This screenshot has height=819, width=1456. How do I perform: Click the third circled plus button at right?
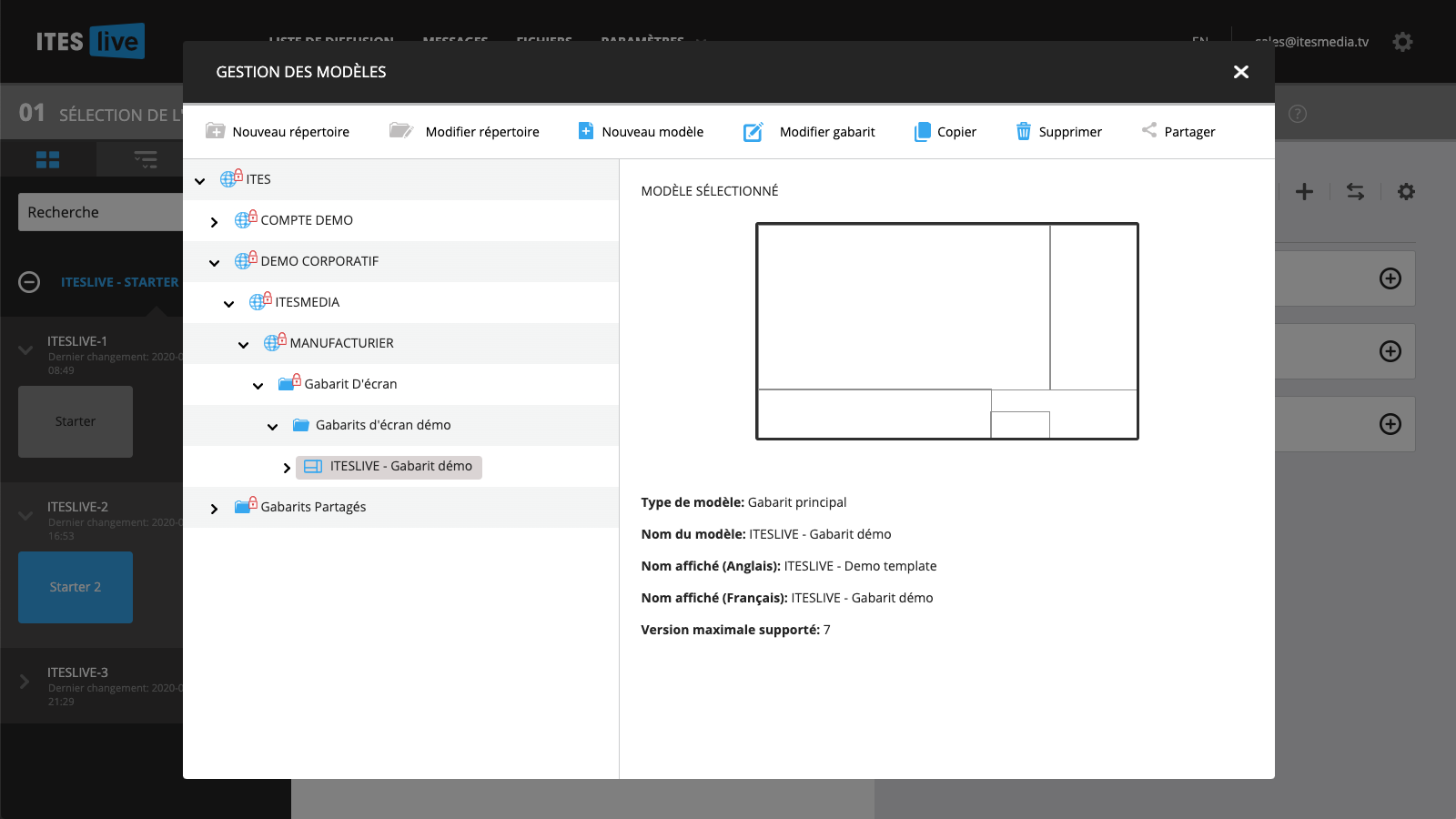[1390, 424]
